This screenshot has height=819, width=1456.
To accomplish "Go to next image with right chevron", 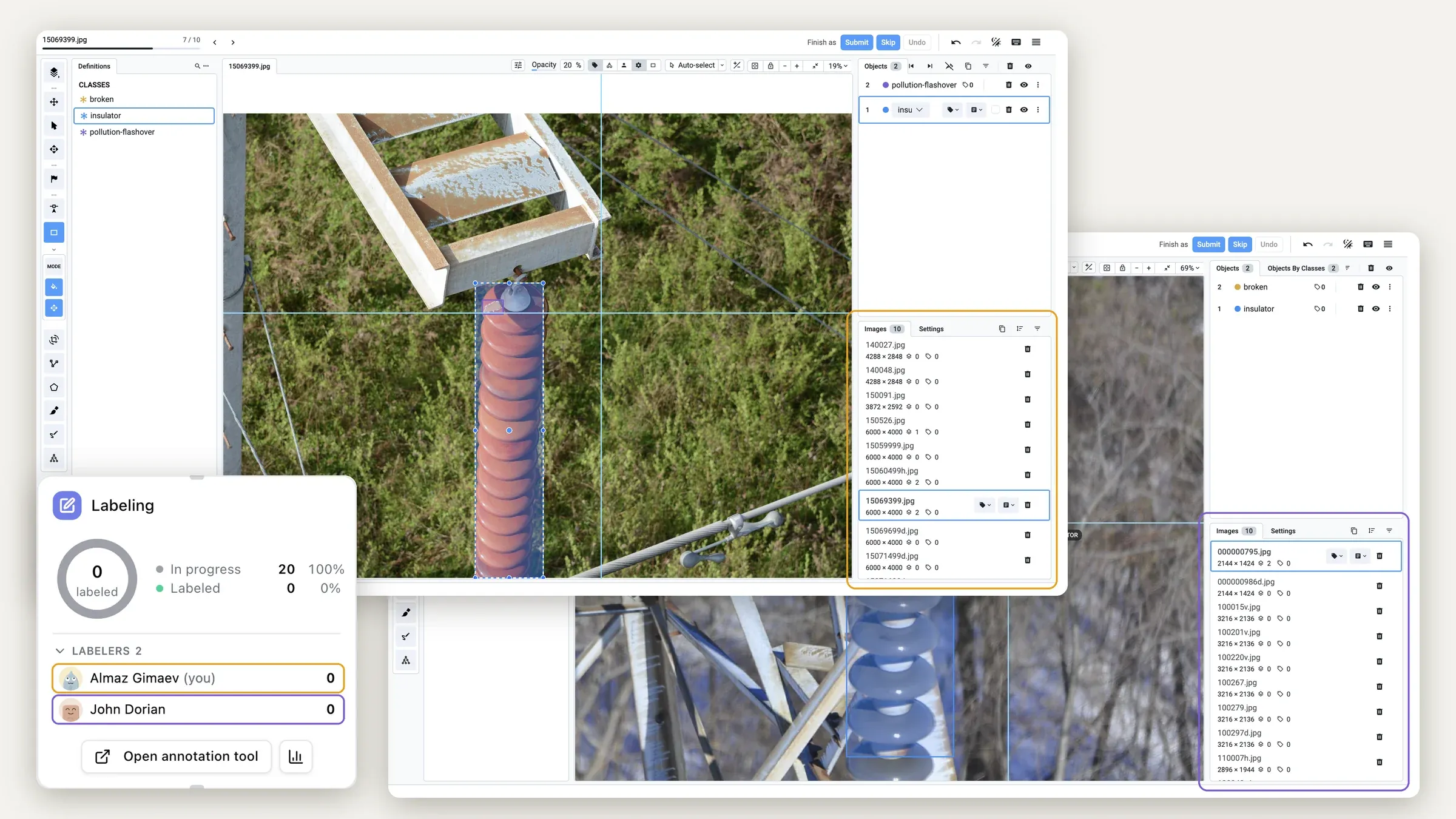I will (x=233, y=42).
